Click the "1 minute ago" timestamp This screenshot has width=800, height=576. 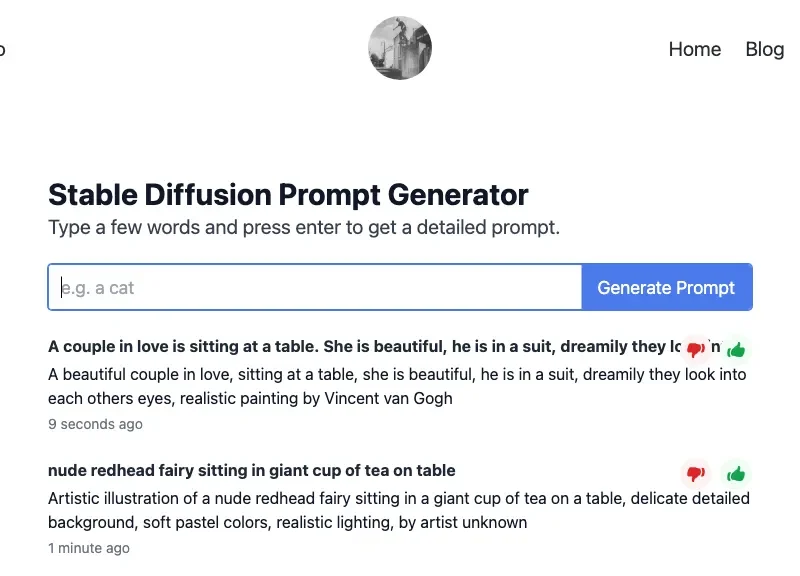coord(88,548)
